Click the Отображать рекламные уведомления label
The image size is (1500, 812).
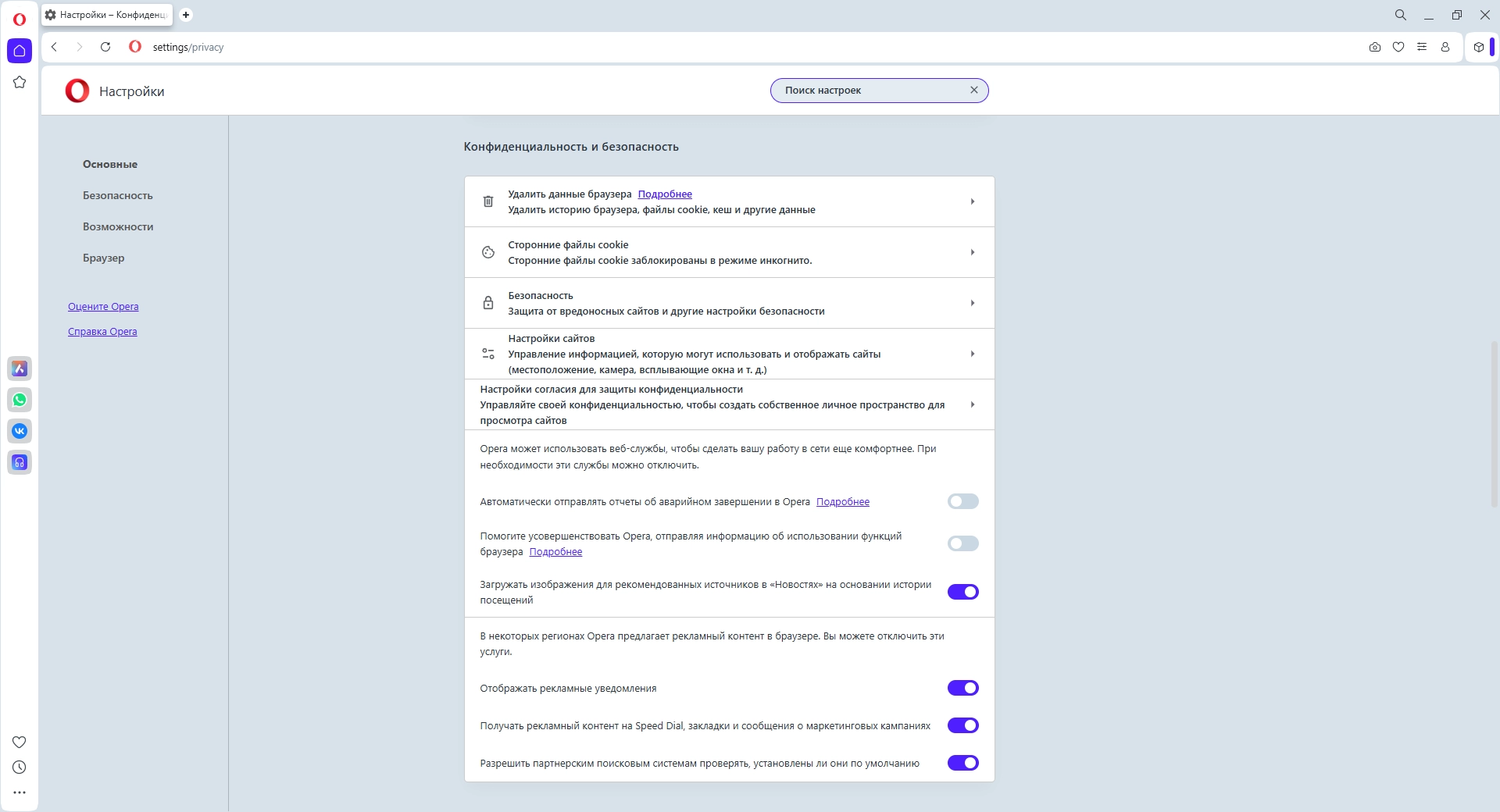point(568,688)
